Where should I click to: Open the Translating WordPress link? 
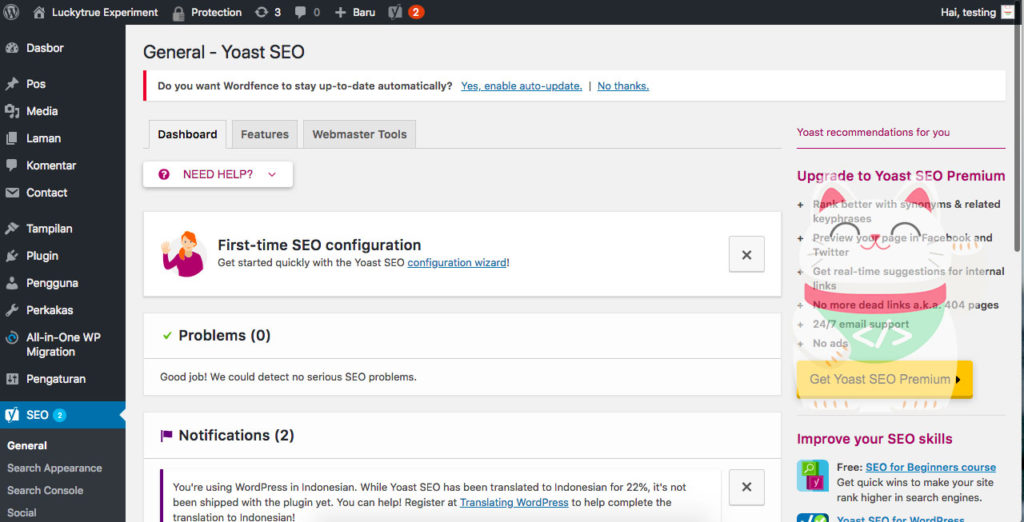(x=514, y=502)
